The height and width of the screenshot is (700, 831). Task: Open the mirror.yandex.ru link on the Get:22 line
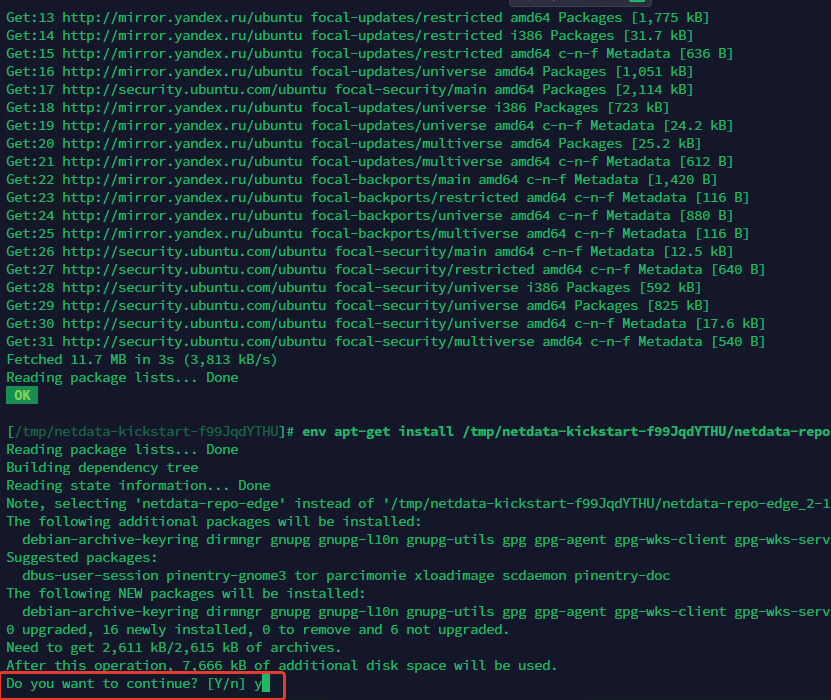[182, 180]
